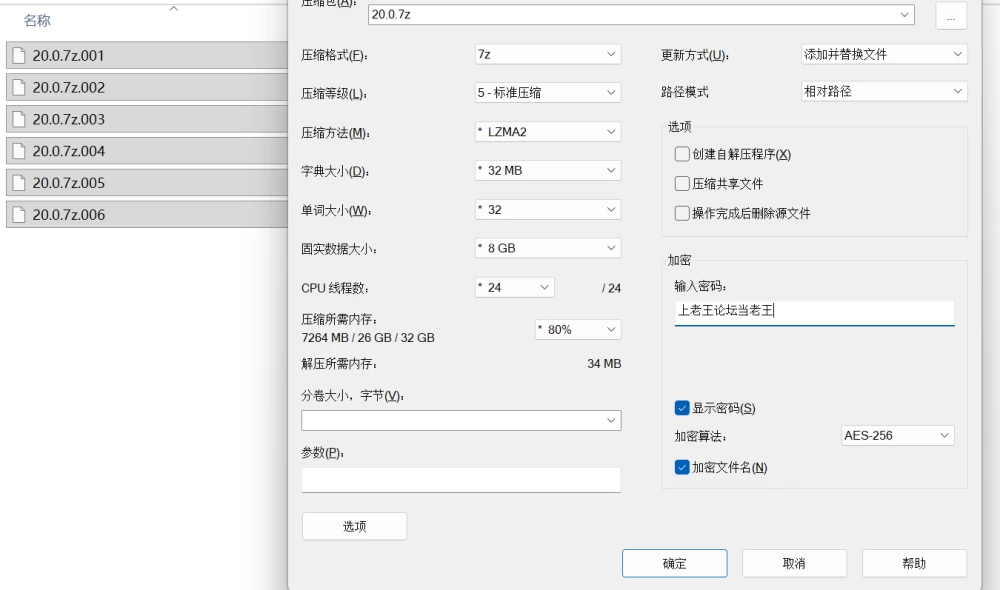Viewport: 1000px width, 590px height.
Task: Select the file name 20.0.7z.004
Action: [68, 152]
